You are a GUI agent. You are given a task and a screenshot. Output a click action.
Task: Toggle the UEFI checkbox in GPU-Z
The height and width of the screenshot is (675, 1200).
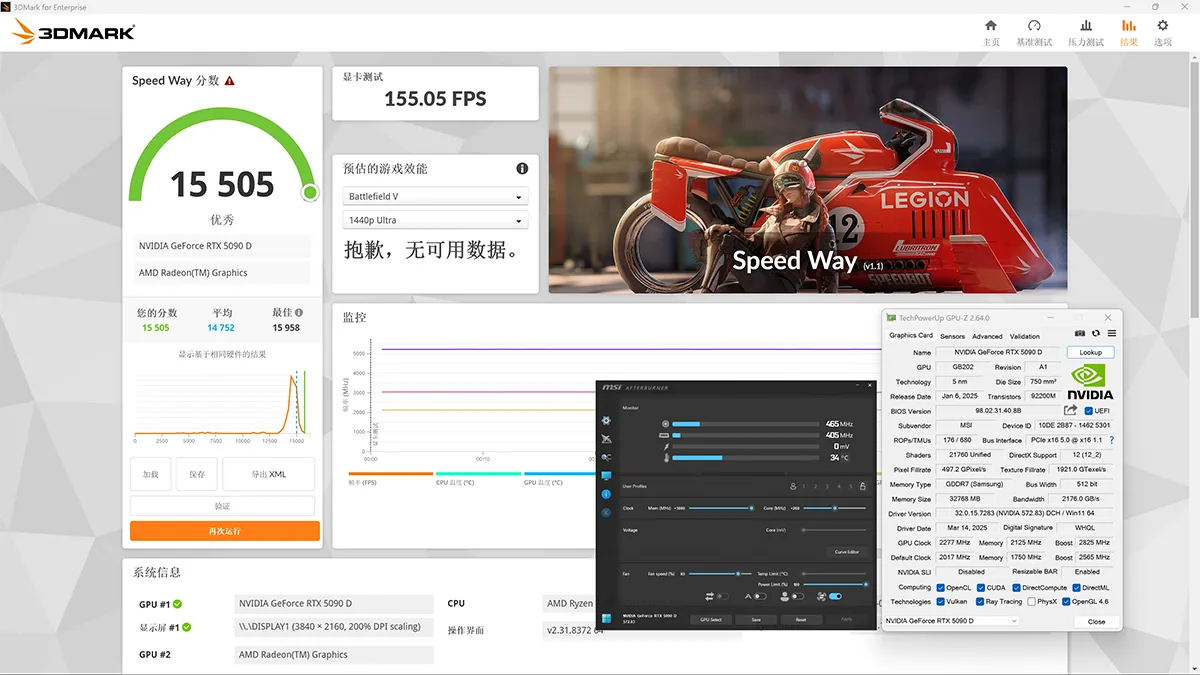tap(1088, 411)
